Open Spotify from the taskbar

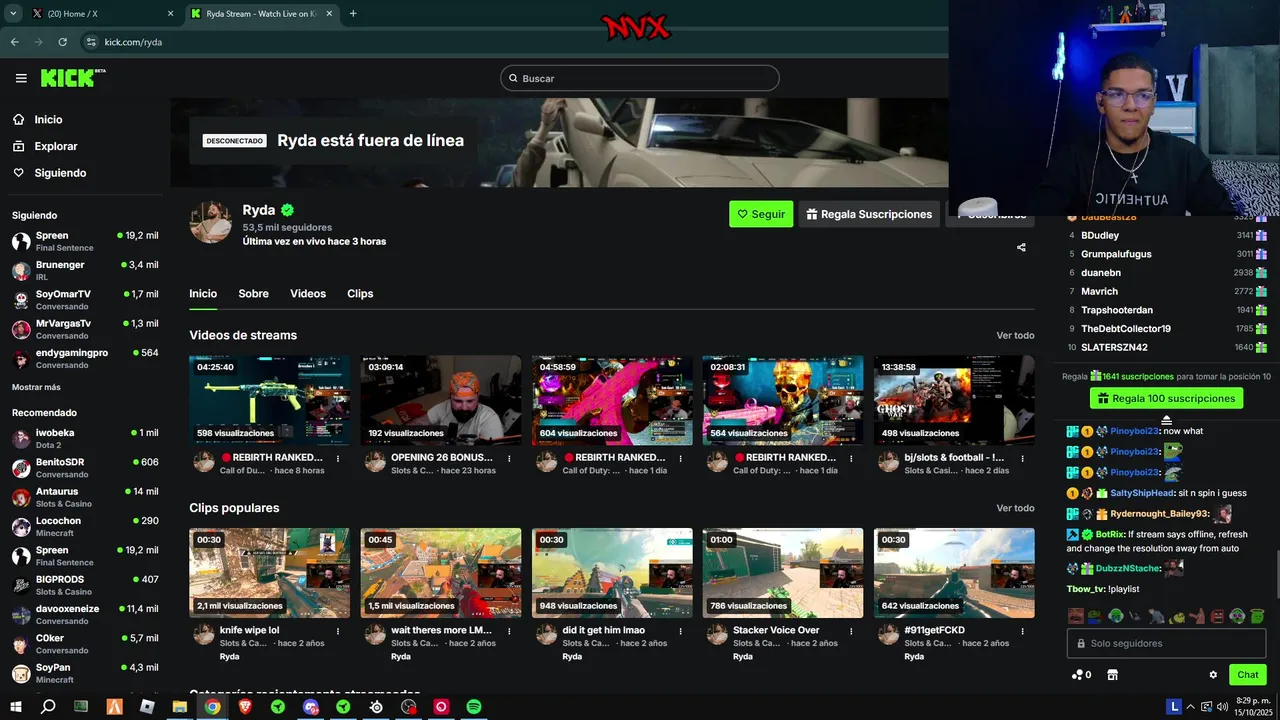click(x=473, y=706)
